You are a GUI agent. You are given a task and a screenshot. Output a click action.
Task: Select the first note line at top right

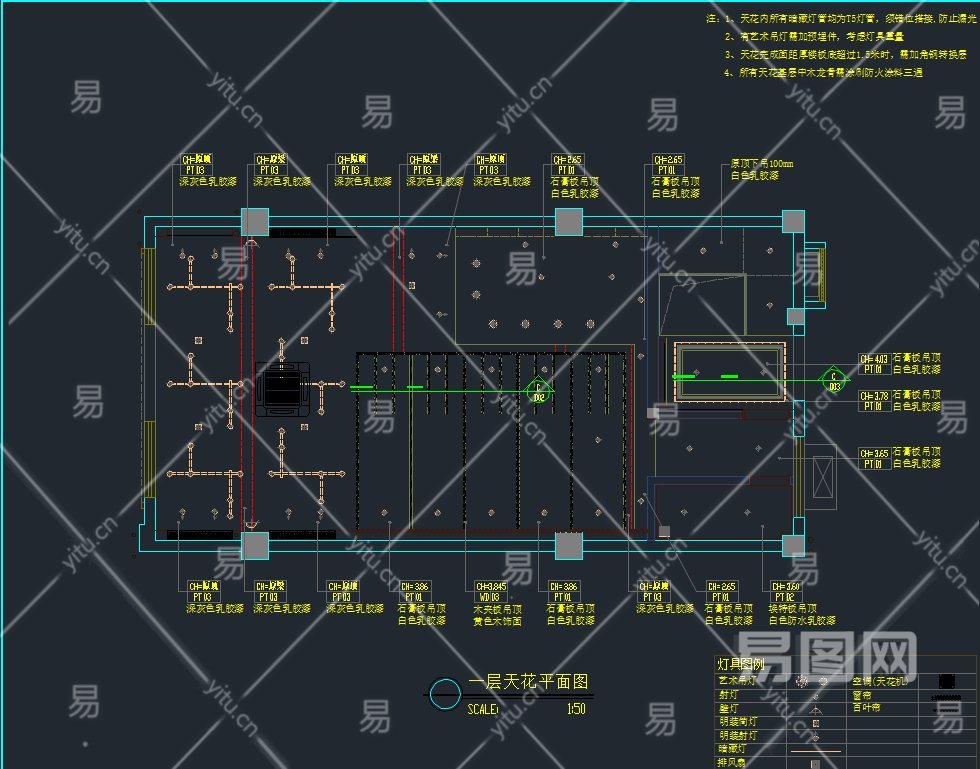(x=841, y=19)
